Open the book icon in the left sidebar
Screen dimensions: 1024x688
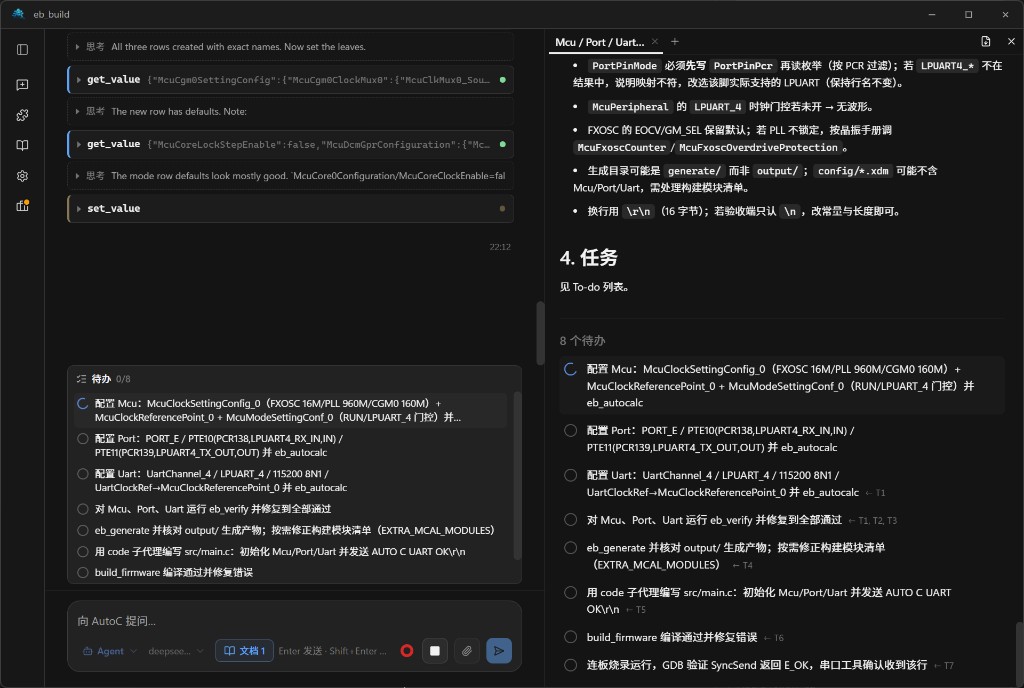click(22, 146)
